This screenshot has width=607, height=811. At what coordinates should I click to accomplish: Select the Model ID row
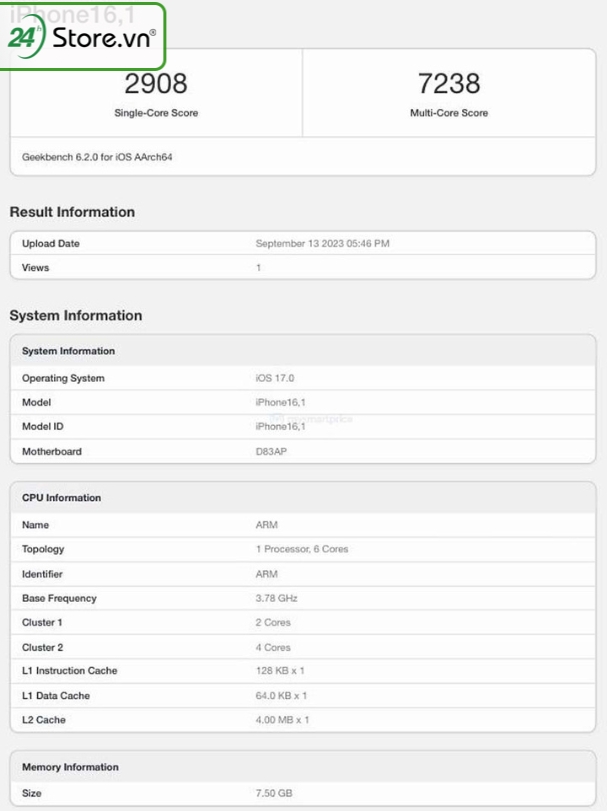pyautogui.click(x=300, y=427)
